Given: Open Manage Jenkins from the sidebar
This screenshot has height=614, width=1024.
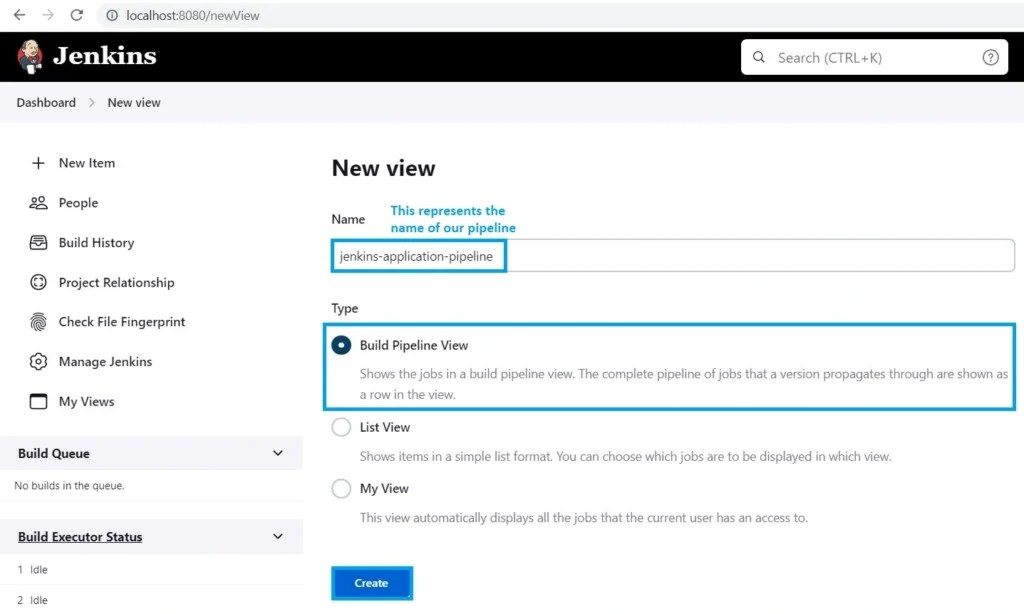Looking at the screenshot, I should point(105,361).
